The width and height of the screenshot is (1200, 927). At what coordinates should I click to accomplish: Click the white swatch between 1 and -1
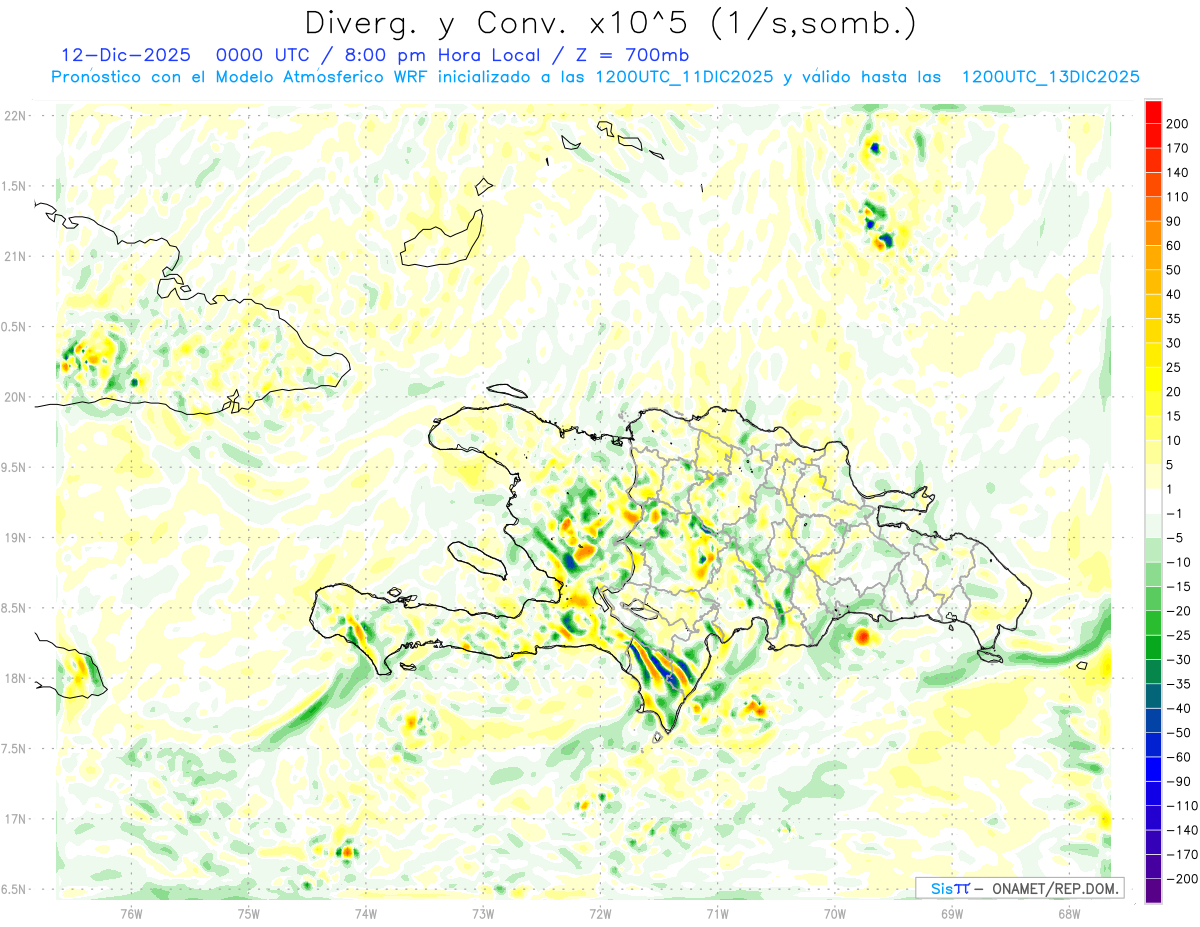(1153, 501)
